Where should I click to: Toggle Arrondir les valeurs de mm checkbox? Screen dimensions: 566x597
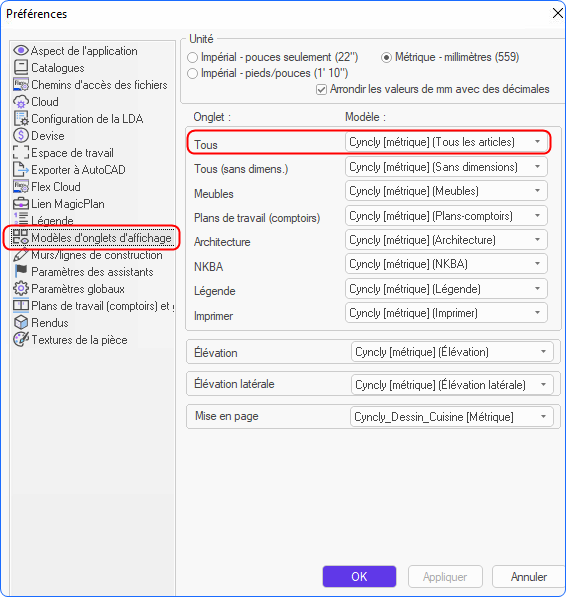click(321, 90)
